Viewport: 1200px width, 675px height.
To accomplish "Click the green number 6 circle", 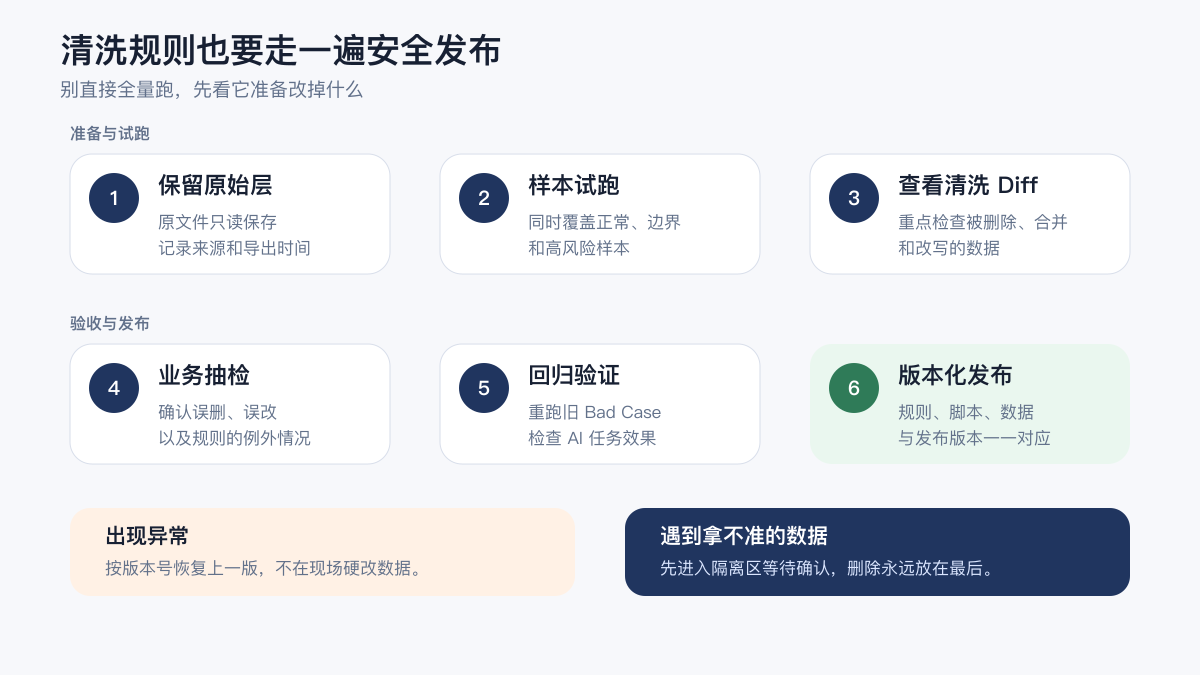I will (x=854, y=388).
